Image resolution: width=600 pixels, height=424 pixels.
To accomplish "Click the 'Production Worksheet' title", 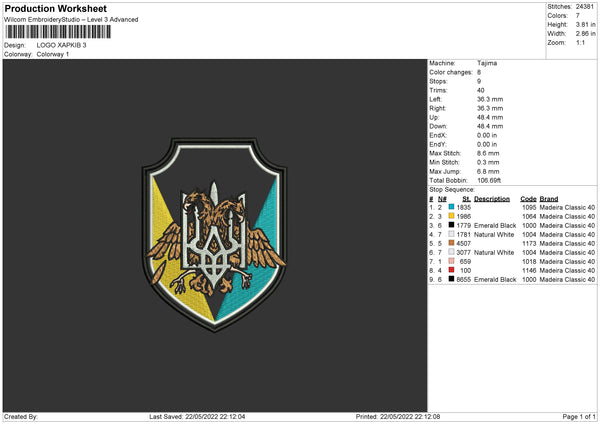I will [x=55, y=8].
